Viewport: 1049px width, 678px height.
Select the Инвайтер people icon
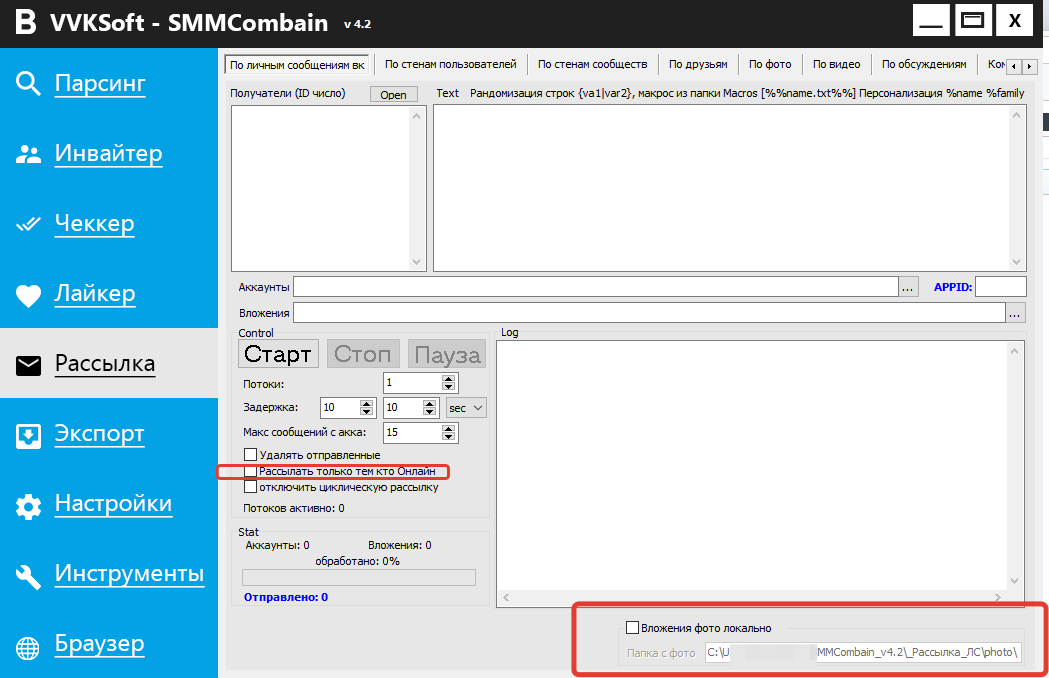pyautogui.click(x=29, y=153)
